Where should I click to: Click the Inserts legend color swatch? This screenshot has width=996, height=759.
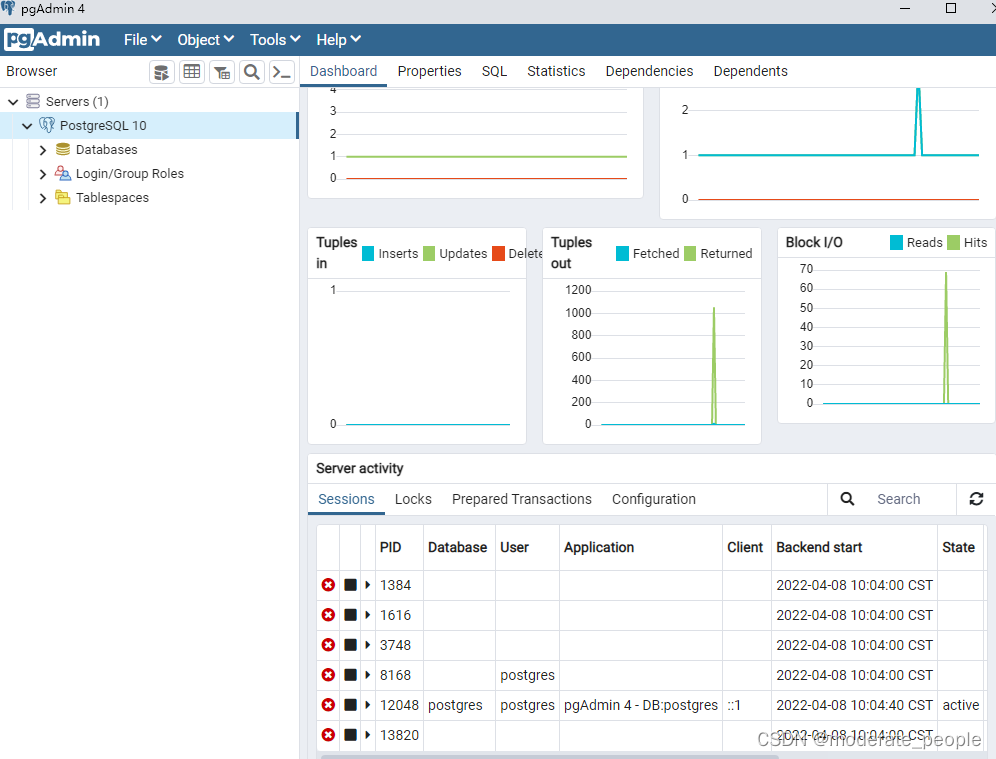pos(368,253)
